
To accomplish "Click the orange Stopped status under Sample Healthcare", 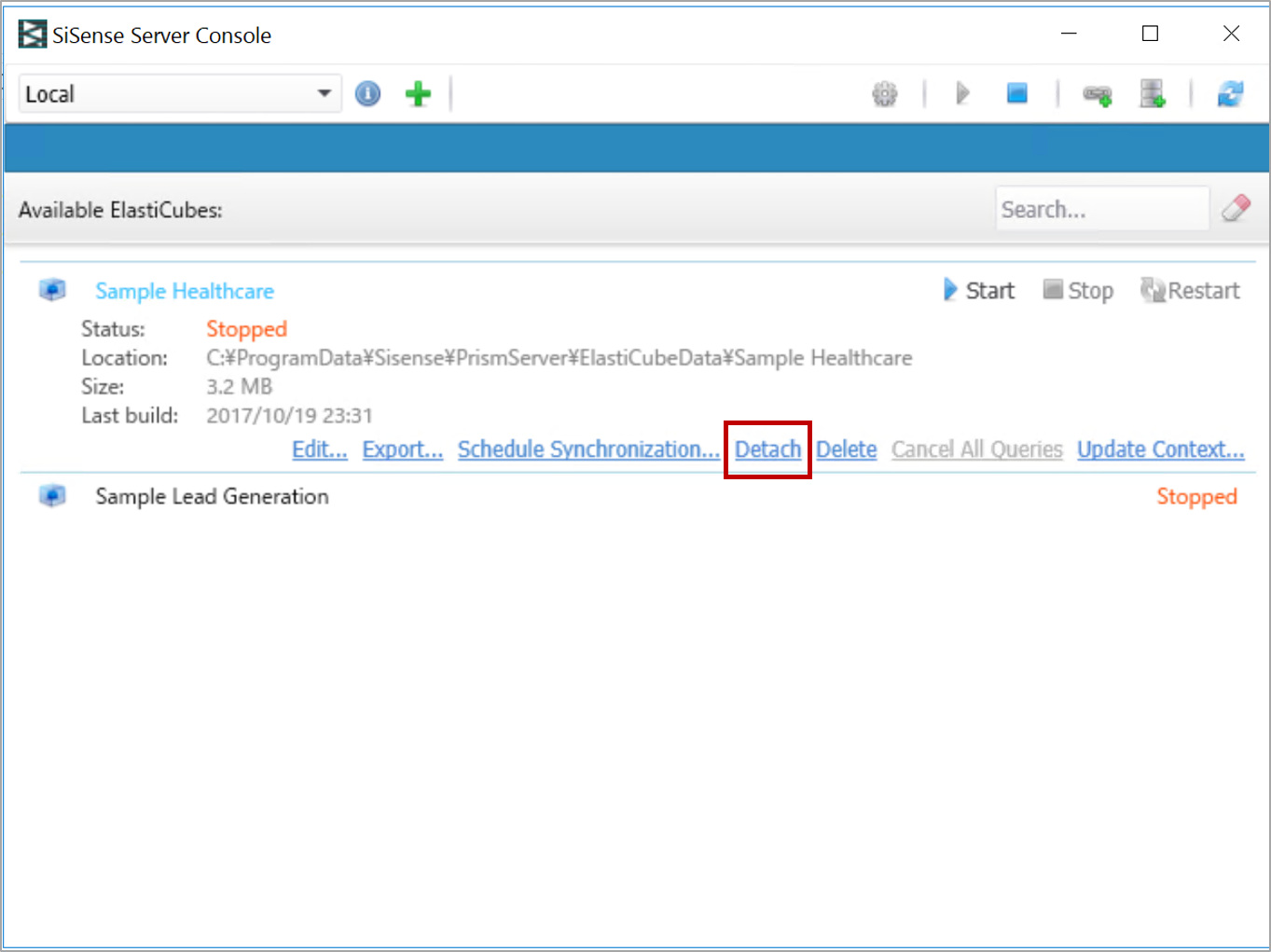I will [246, 329].
